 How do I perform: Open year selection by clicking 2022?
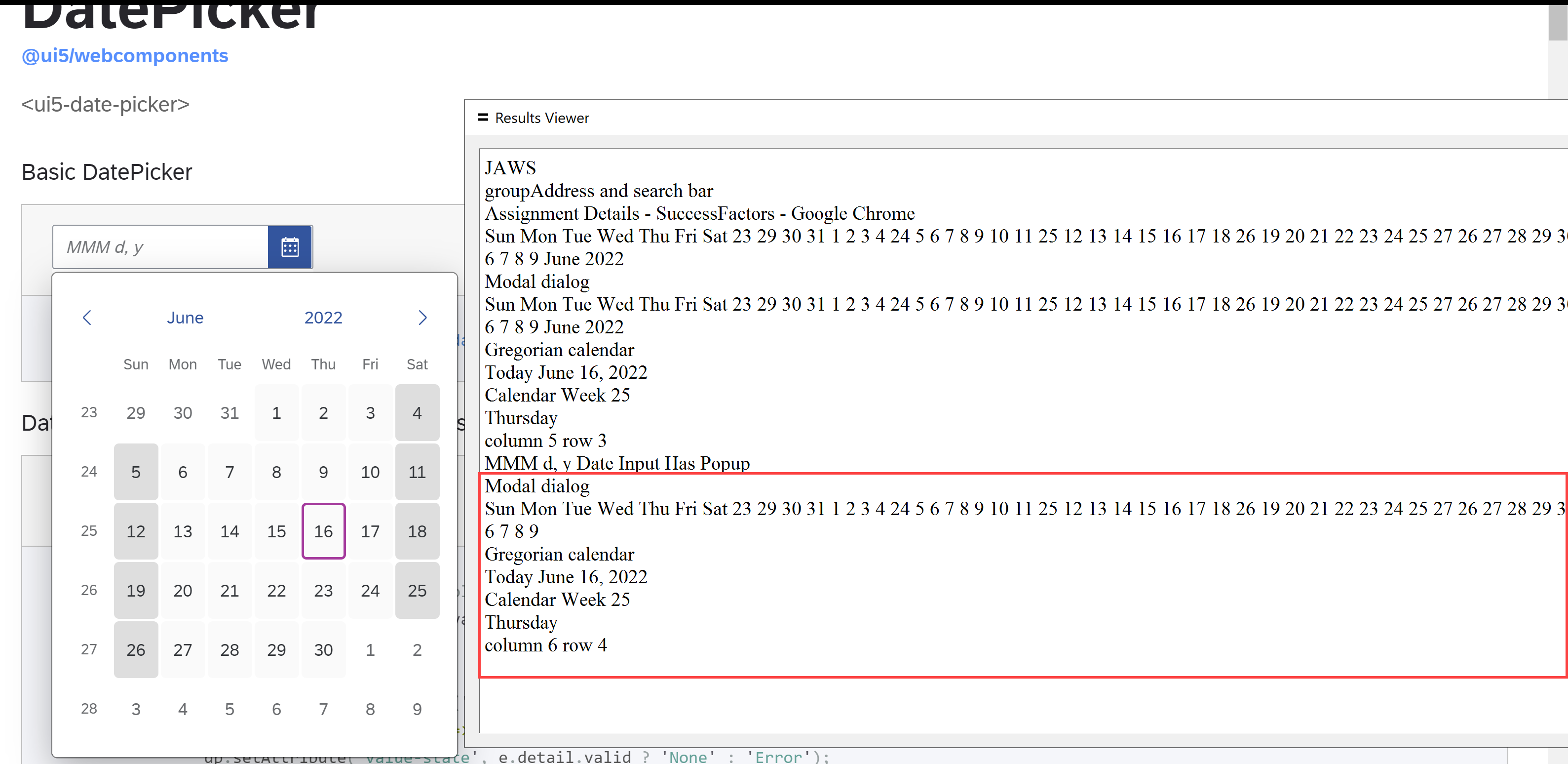(323, 318)
